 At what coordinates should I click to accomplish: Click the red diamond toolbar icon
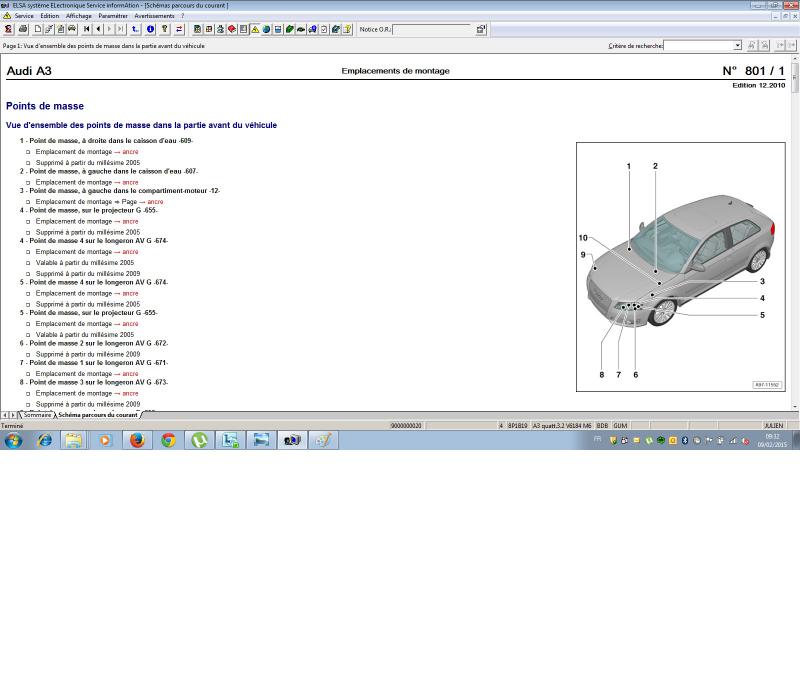pos(232,29)
